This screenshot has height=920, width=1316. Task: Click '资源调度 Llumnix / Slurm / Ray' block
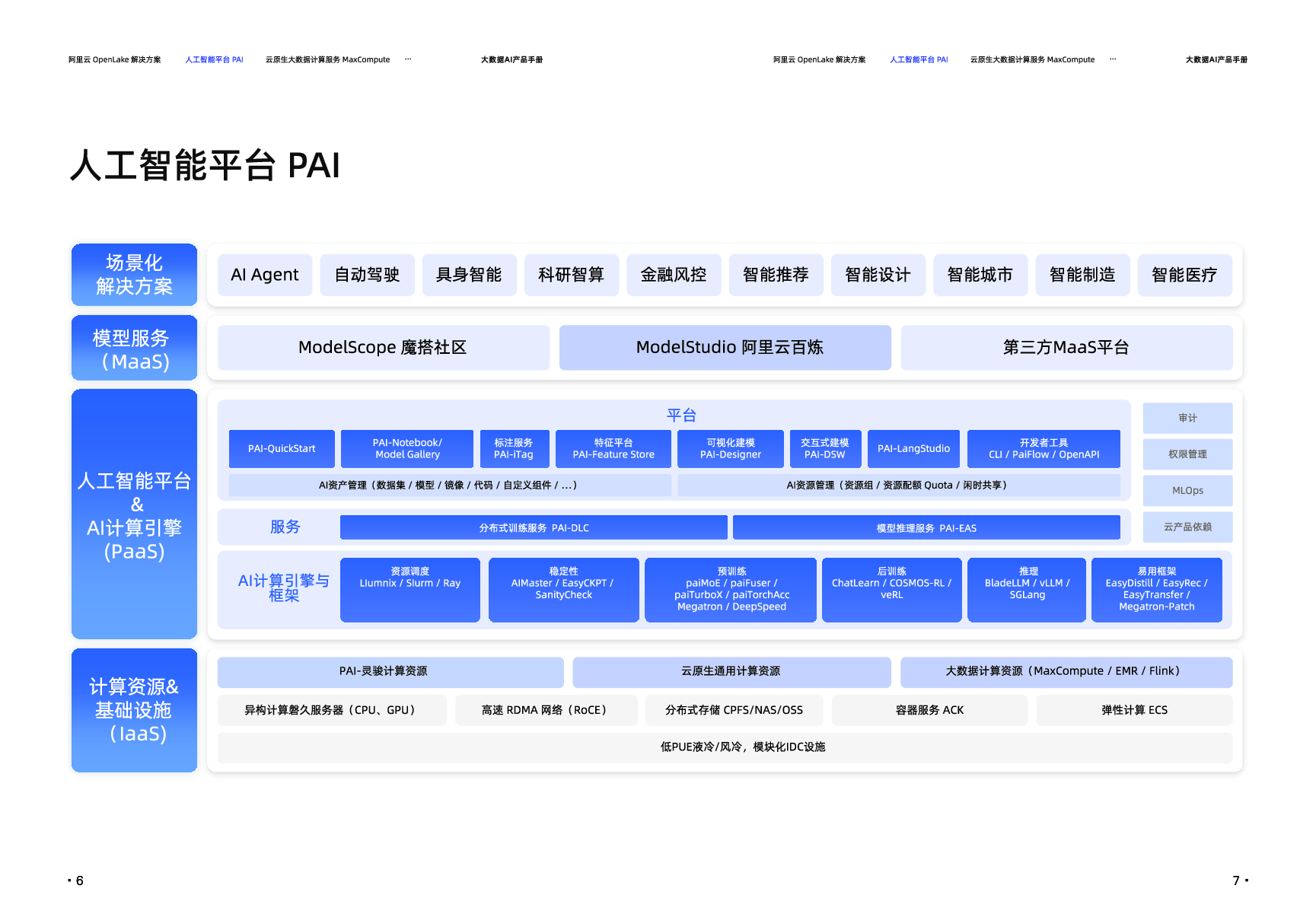410,590
